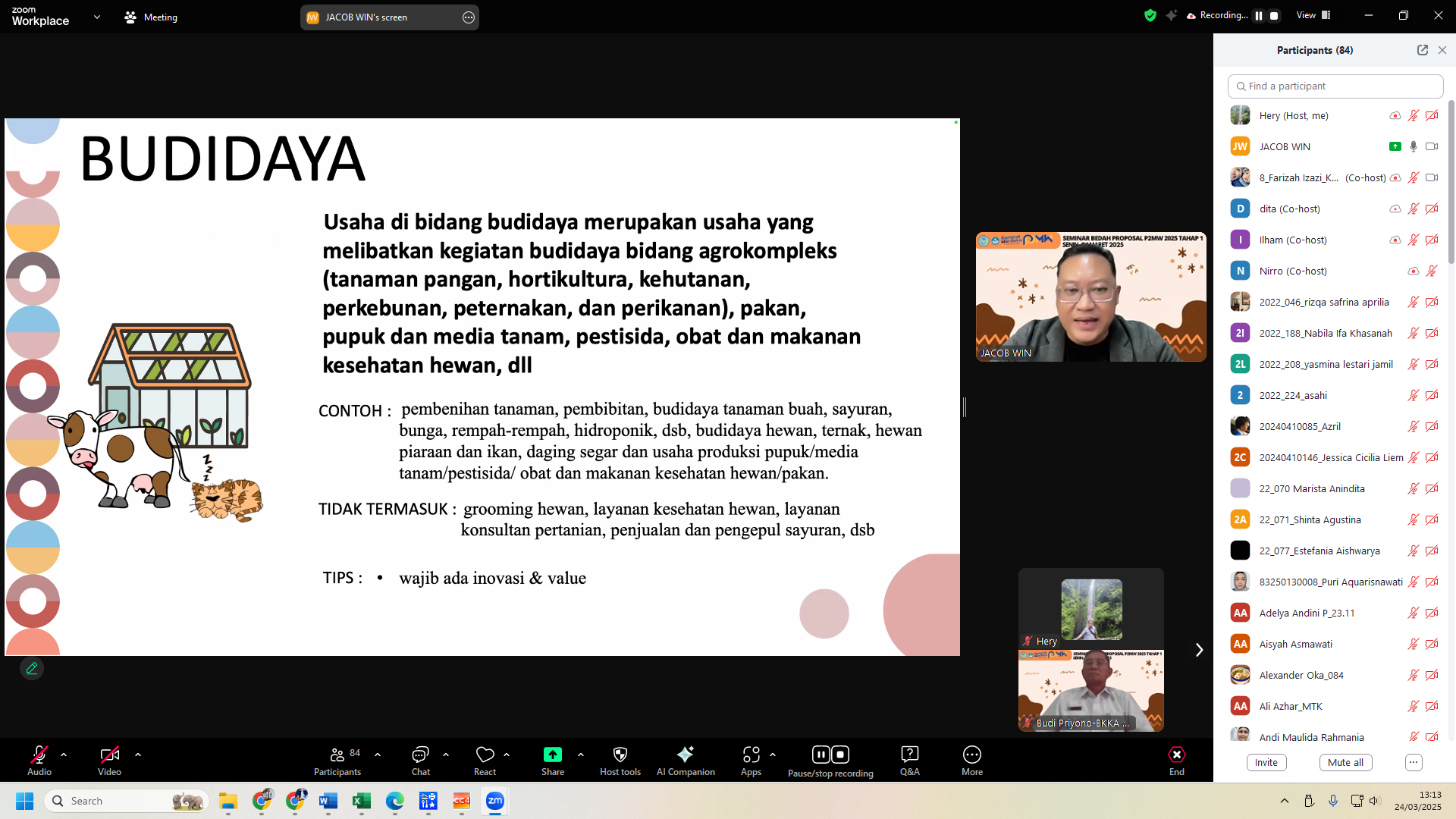Click the Mute all button
The width and height of the screenshot is (1456, 819).
pyautogui.click(x=1345, y=763)
